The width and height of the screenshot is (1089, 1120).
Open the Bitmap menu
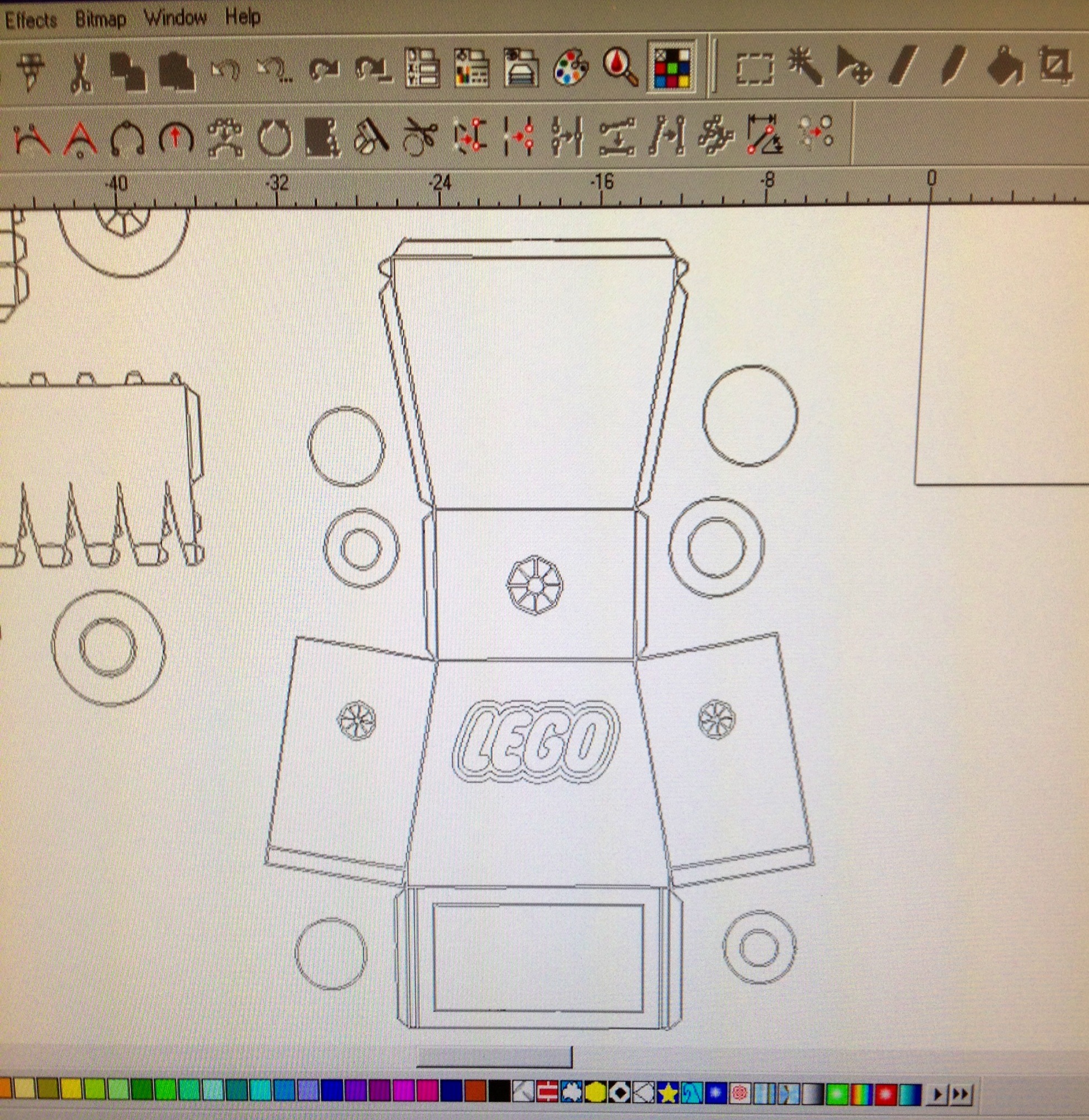point(100,19)
